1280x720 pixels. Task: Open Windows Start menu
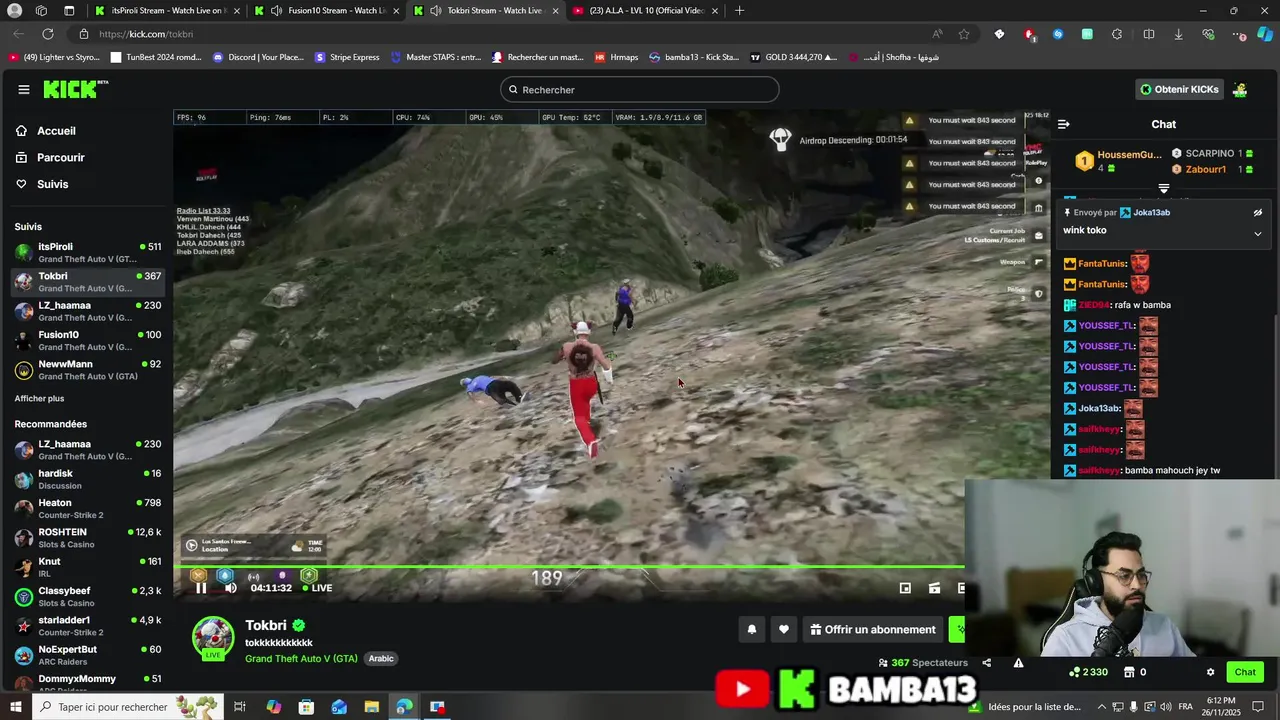[x=15, y=707]
